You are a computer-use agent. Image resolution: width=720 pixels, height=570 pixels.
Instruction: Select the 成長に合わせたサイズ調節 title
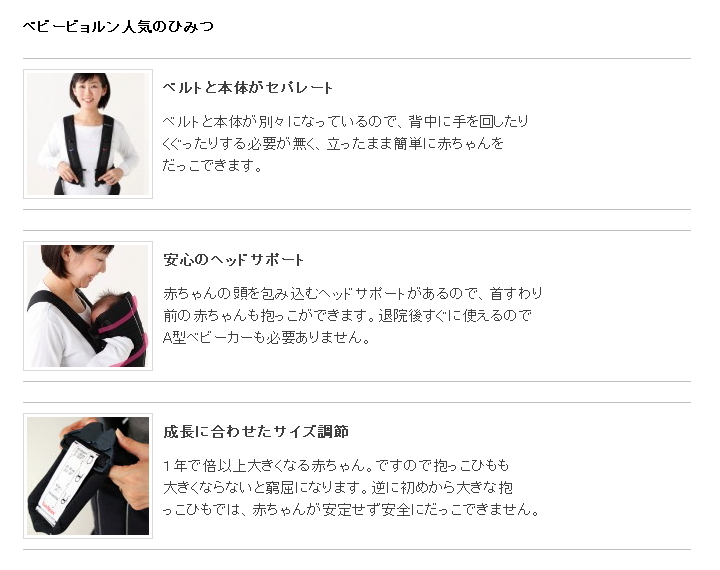256,431
